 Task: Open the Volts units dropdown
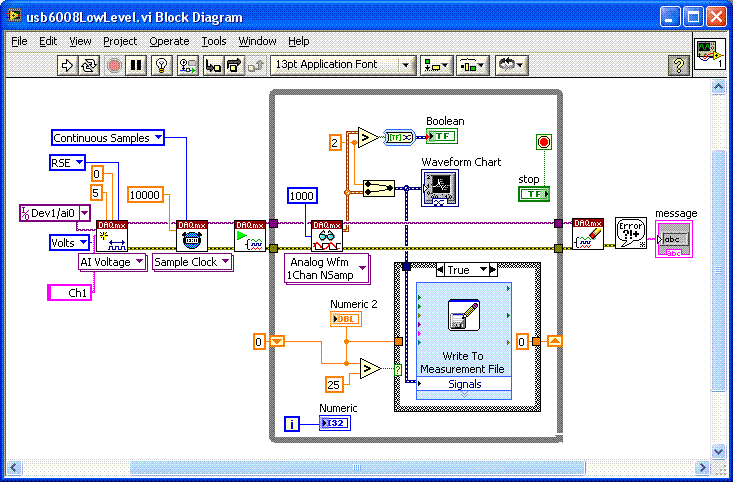[83, 243]
